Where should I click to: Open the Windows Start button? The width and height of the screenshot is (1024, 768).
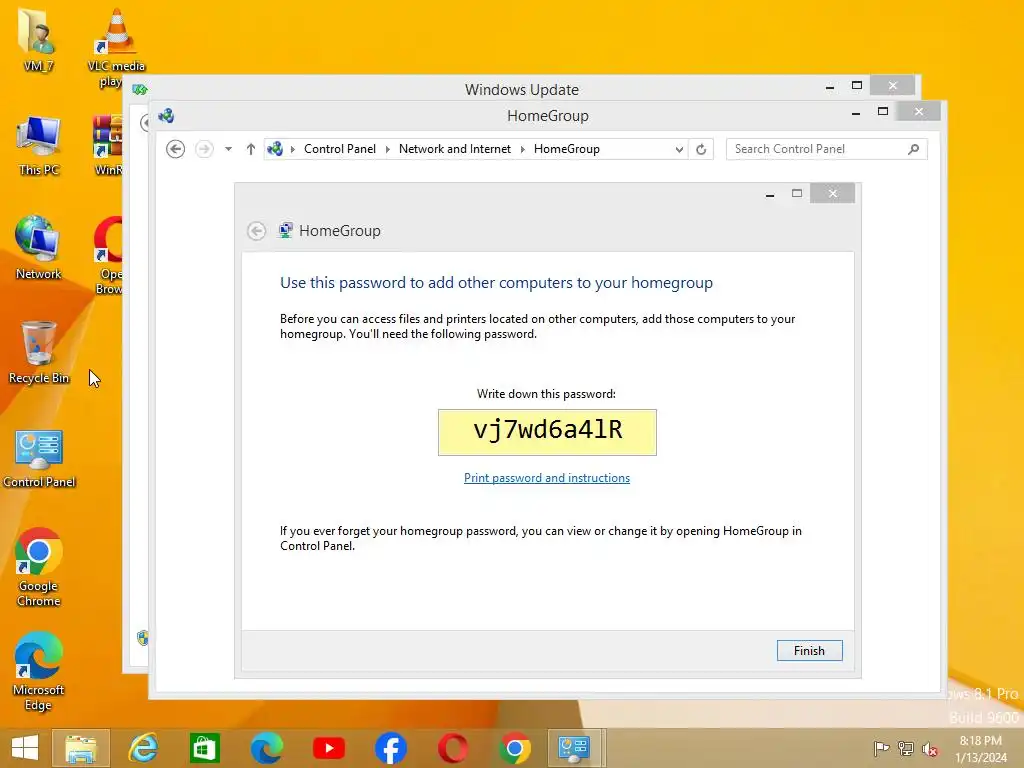[25, 748]
